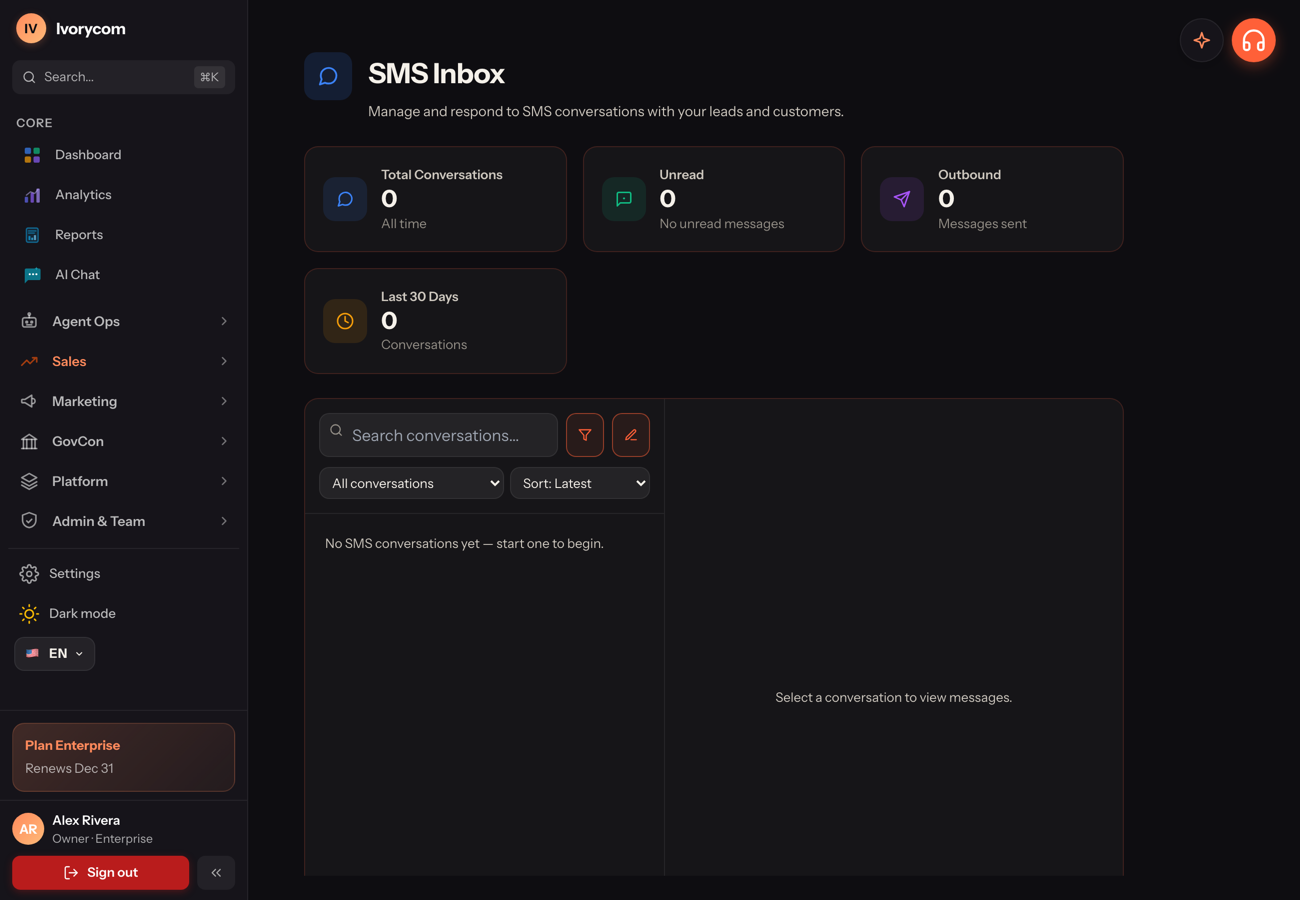The height and width of the screenshot is (900, 1300).
Task: Start new SMS with pencil compose icon
Action: pos(631,435)
